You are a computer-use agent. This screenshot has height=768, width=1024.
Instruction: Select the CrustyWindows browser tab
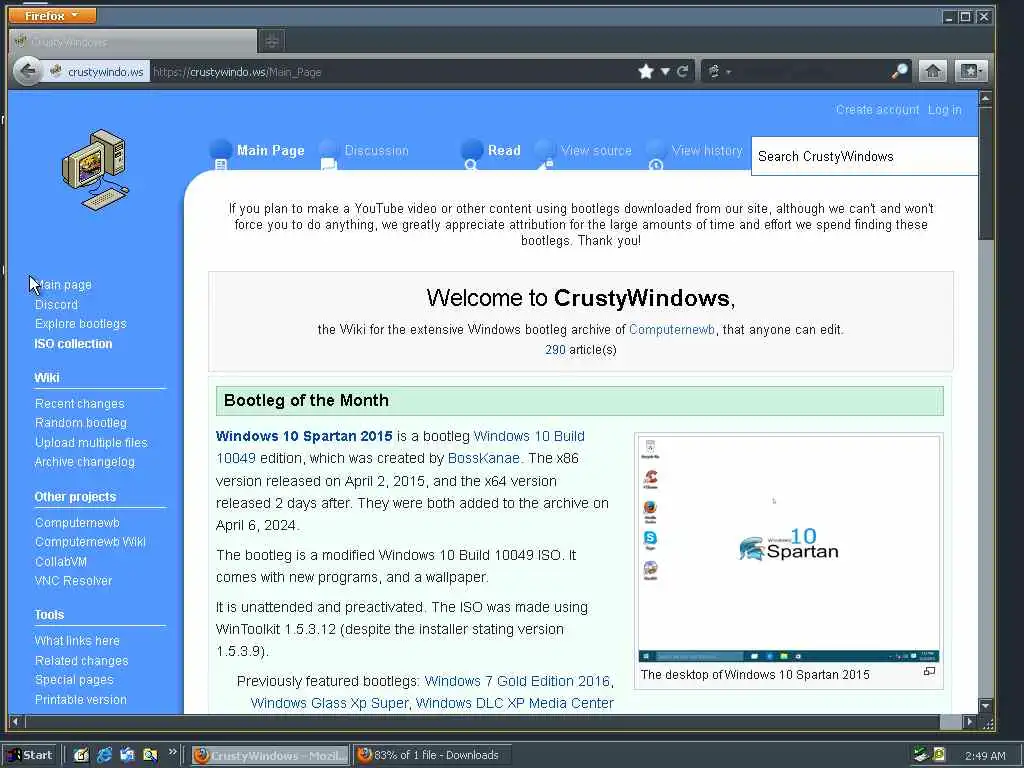pyautogui.click(x=133, y=42)
